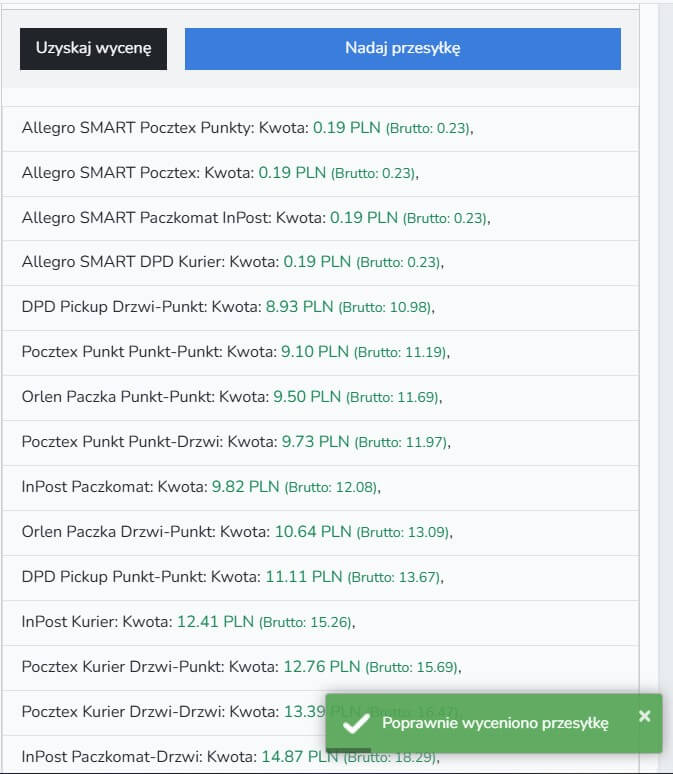Select InPost Paczkomat 9.82 PLN quote
Image resolution: width=673 pixels, height=774 pixels.
tap(201, 487)
